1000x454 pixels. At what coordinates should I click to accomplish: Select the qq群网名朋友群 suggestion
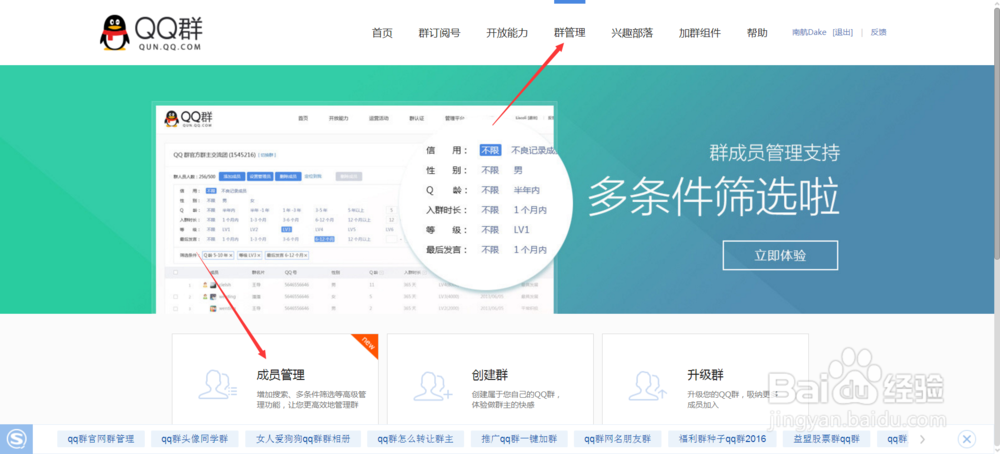click(617, 439)
